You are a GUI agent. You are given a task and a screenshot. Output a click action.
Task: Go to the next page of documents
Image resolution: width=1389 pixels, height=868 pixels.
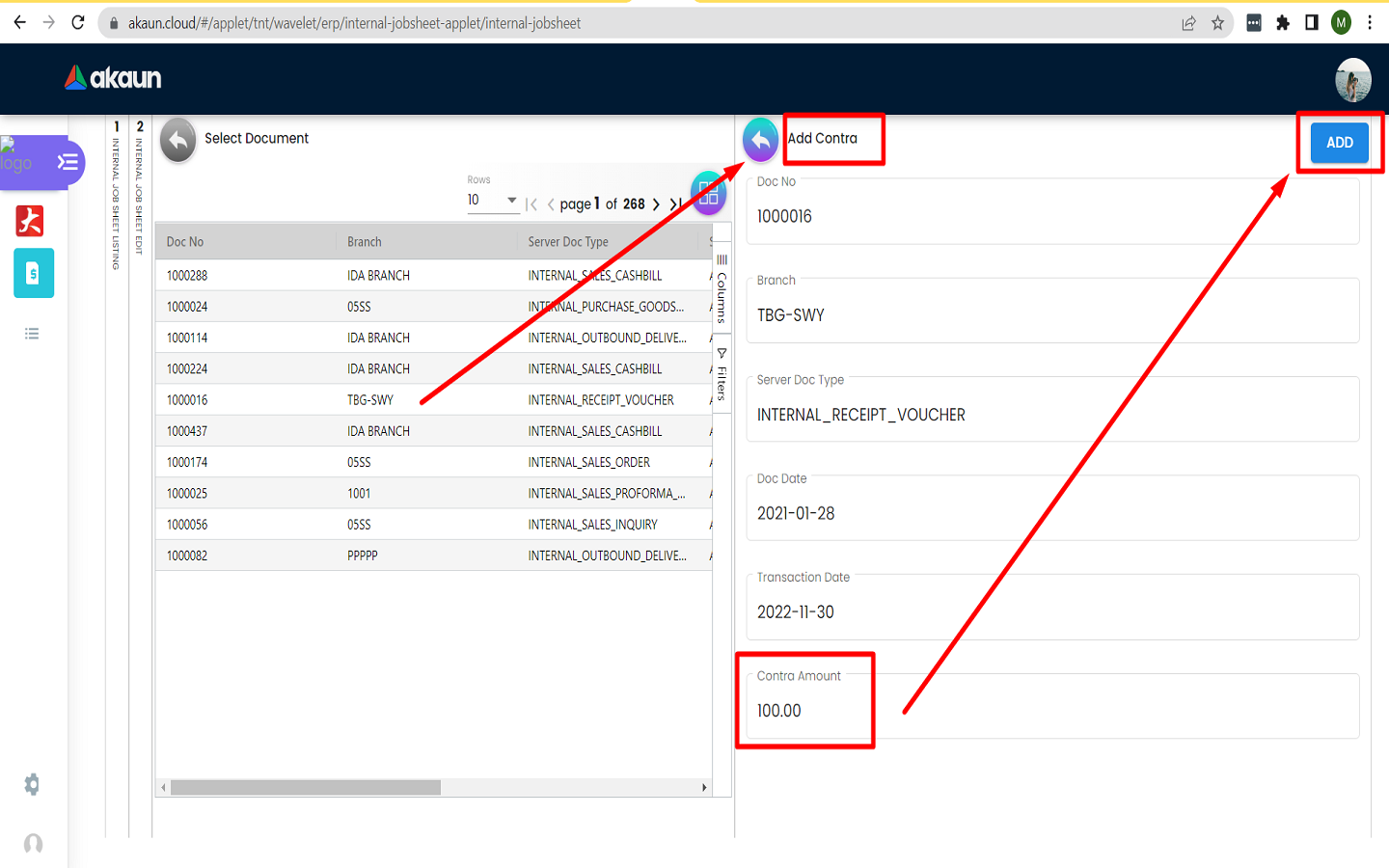point(656,204)
